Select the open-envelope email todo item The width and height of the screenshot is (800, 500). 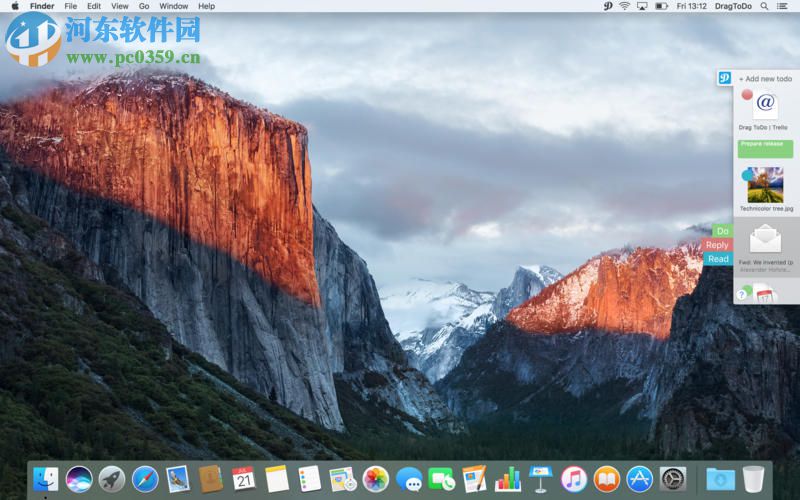(x=766, y=246)
